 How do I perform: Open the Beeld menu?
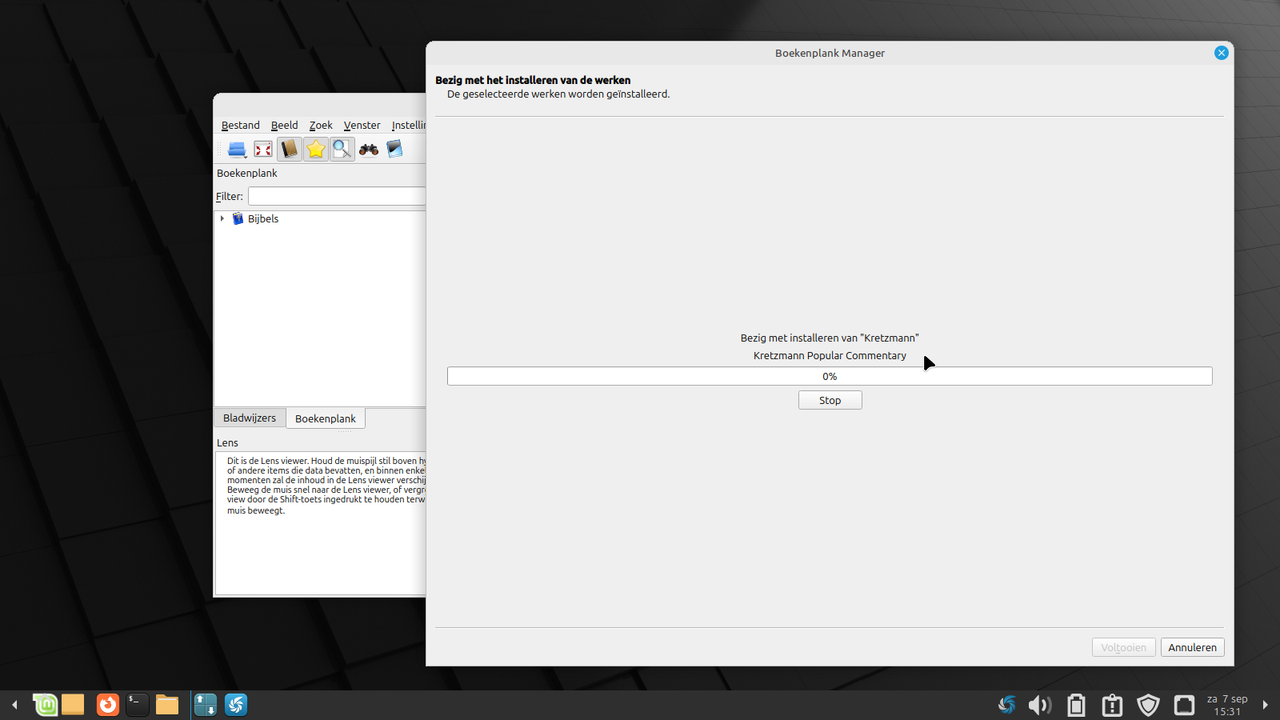(284, 125)
